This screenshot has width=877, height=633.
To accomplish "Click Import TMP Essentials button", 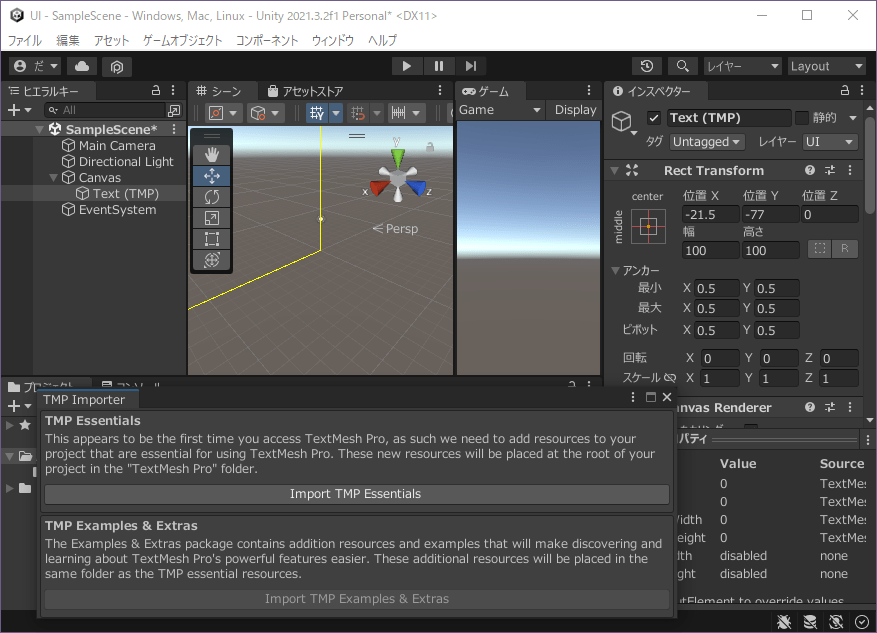I will pos(356,494).
